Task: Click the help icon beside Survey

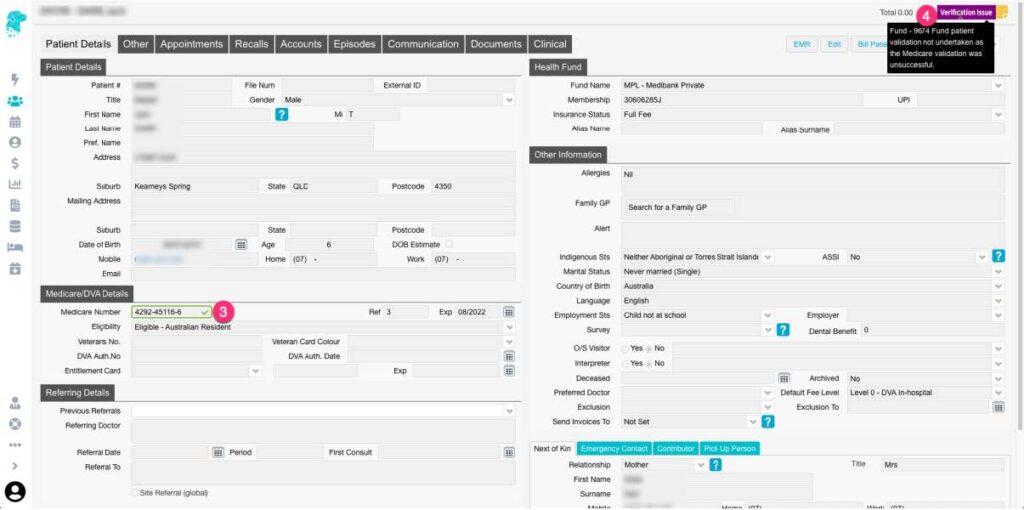Action: tap(783, 330)
